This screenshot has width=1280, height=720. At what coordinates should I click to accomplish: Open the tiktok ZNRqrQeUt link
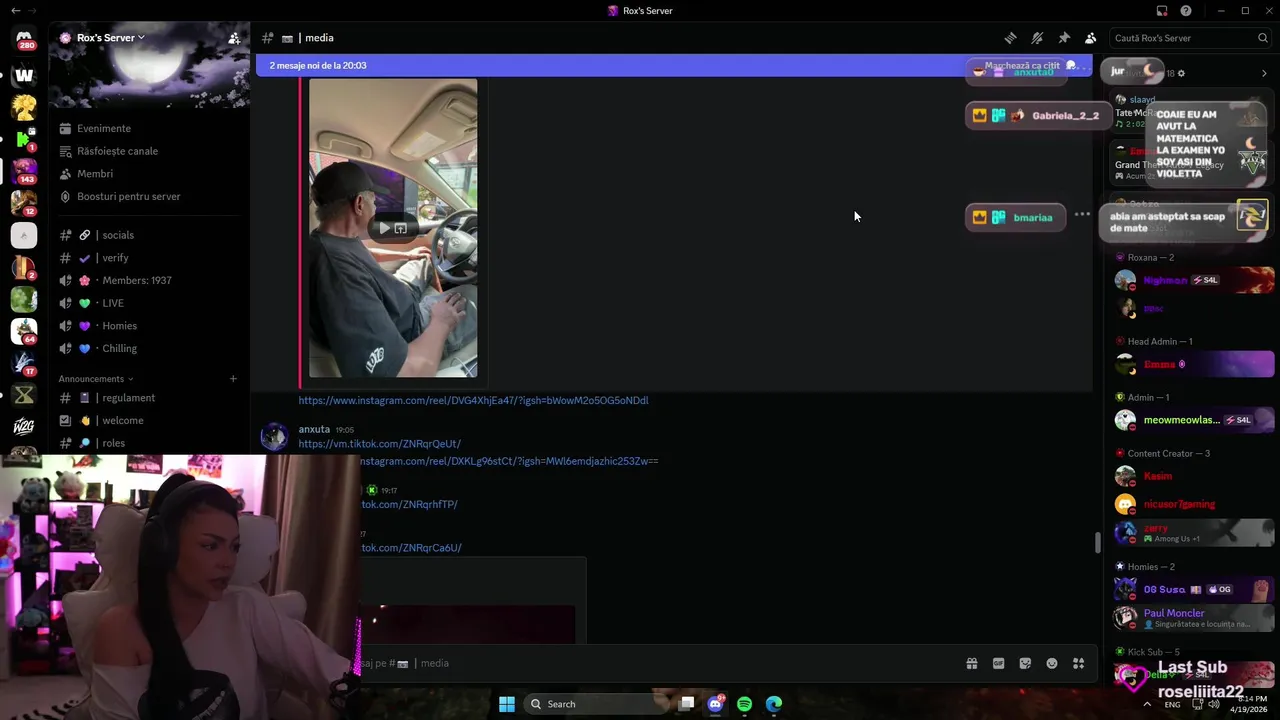tap(379, 444)
